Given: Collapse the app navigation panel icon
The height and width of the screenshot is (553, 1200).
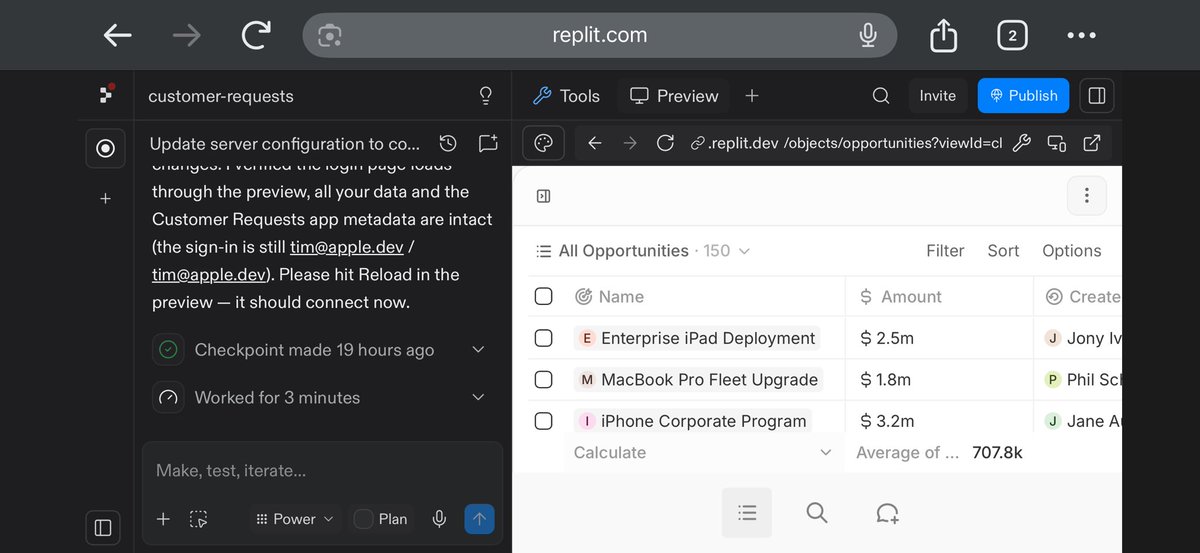Looking at the screenshot, I should tap(544, 196).
